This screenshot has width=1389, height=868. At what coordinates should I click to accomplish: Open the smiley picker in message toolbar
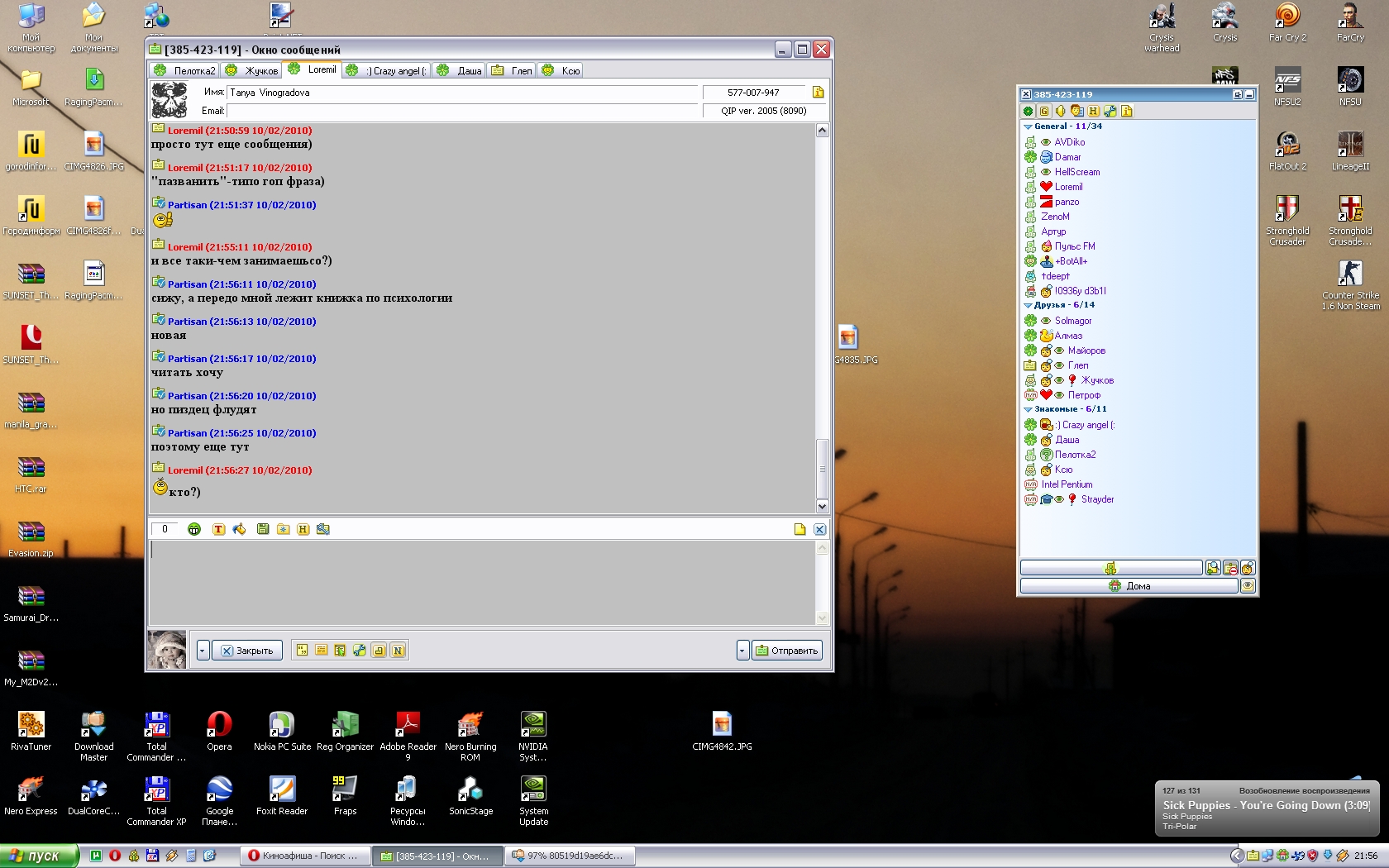(194, 529)
